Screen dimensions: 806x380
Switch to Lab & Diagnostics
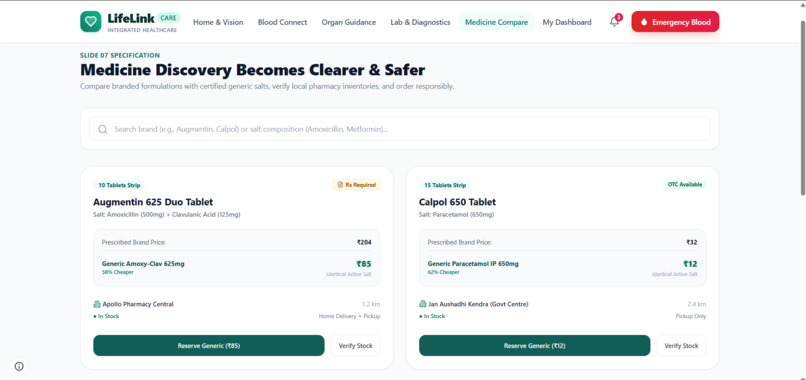tap(420, 22)
